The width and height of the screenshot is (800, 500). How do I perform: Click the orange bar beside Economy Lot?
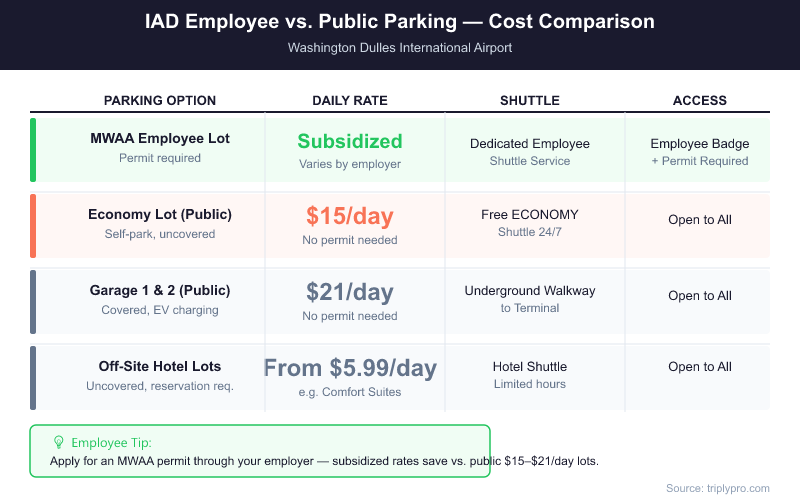tap(33, 225)
